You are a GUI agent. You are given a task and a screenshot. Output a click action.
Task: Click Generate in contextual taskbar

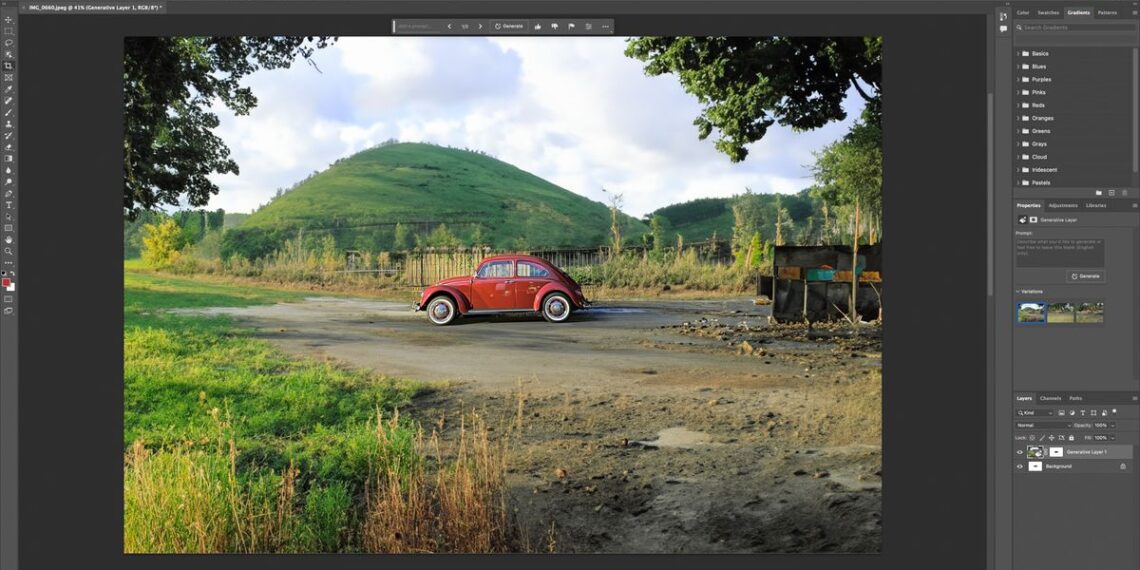pos(509,26)
